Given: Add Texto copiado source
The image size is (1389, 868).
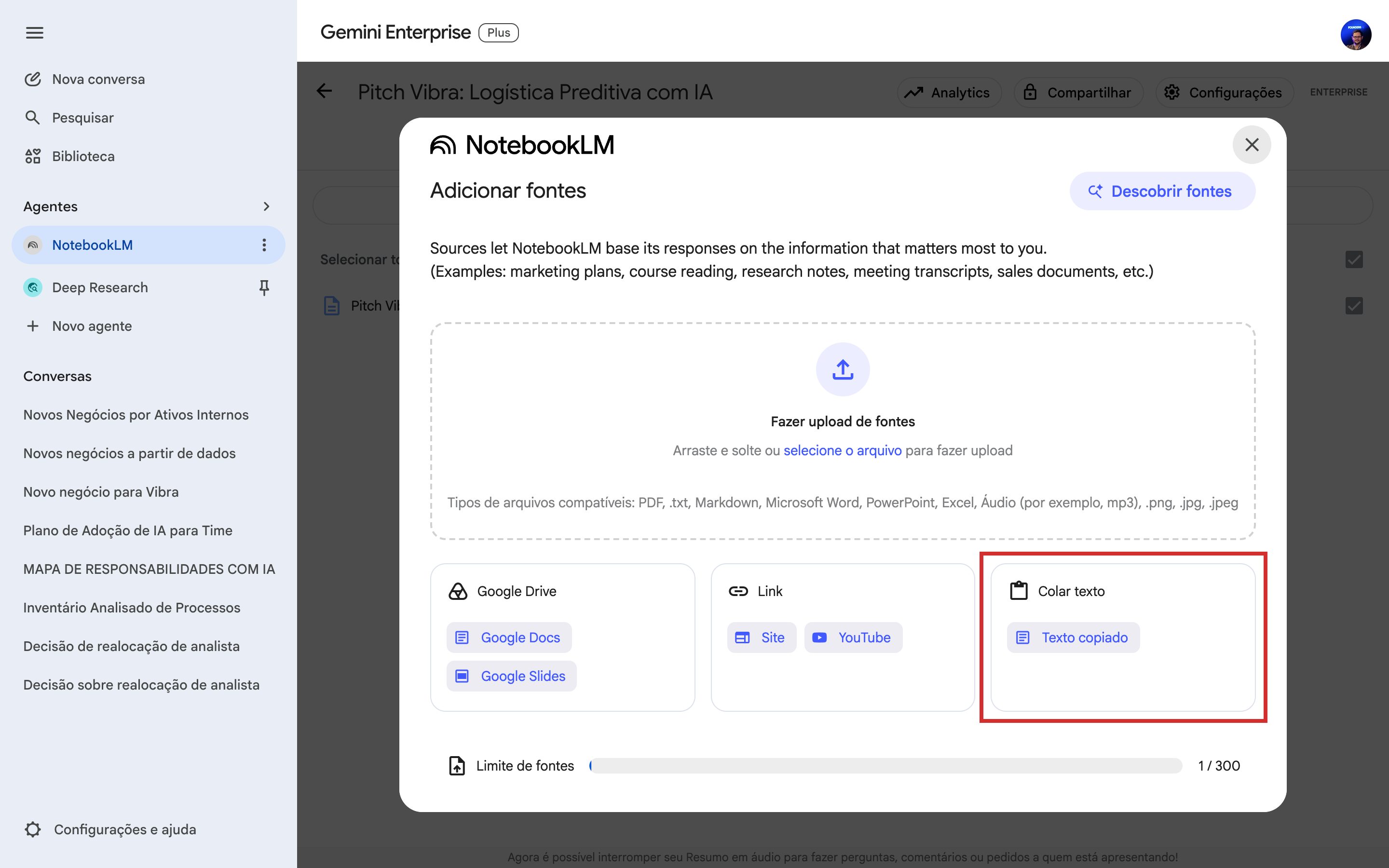Looking at the screenshot, I should (x=1073, y=637).
